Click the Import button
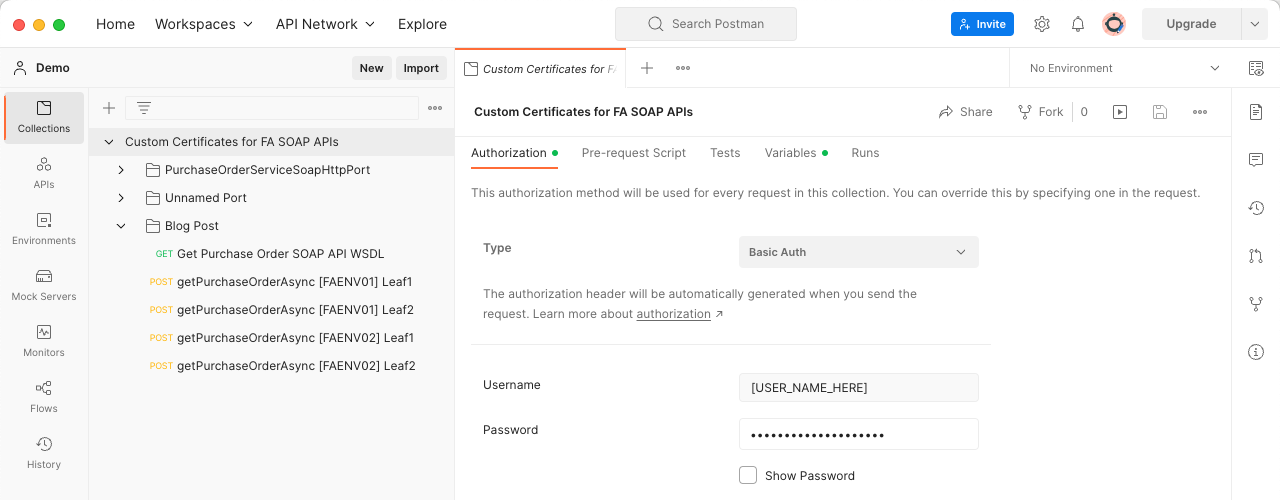The image size is (1280, 500). (421, 68)
